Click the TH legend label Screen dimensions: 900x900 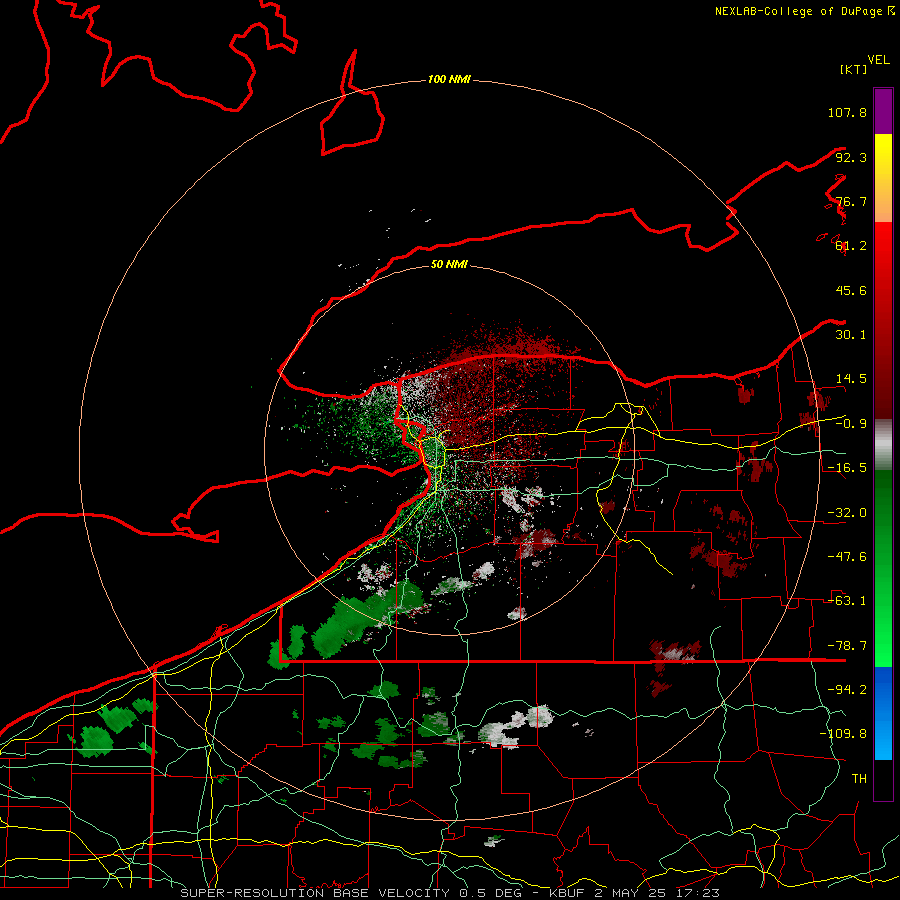pos(859,779)
